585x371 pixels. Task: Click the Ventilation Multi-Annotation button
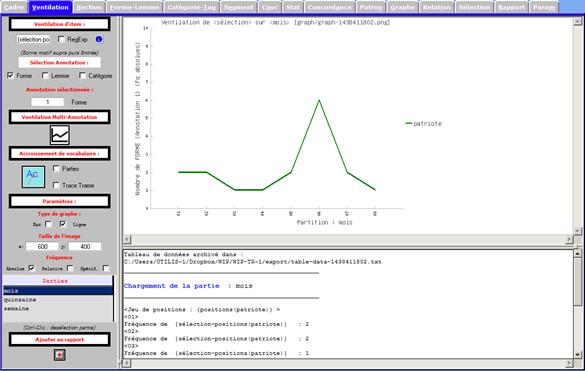click(x=60, y=117)
